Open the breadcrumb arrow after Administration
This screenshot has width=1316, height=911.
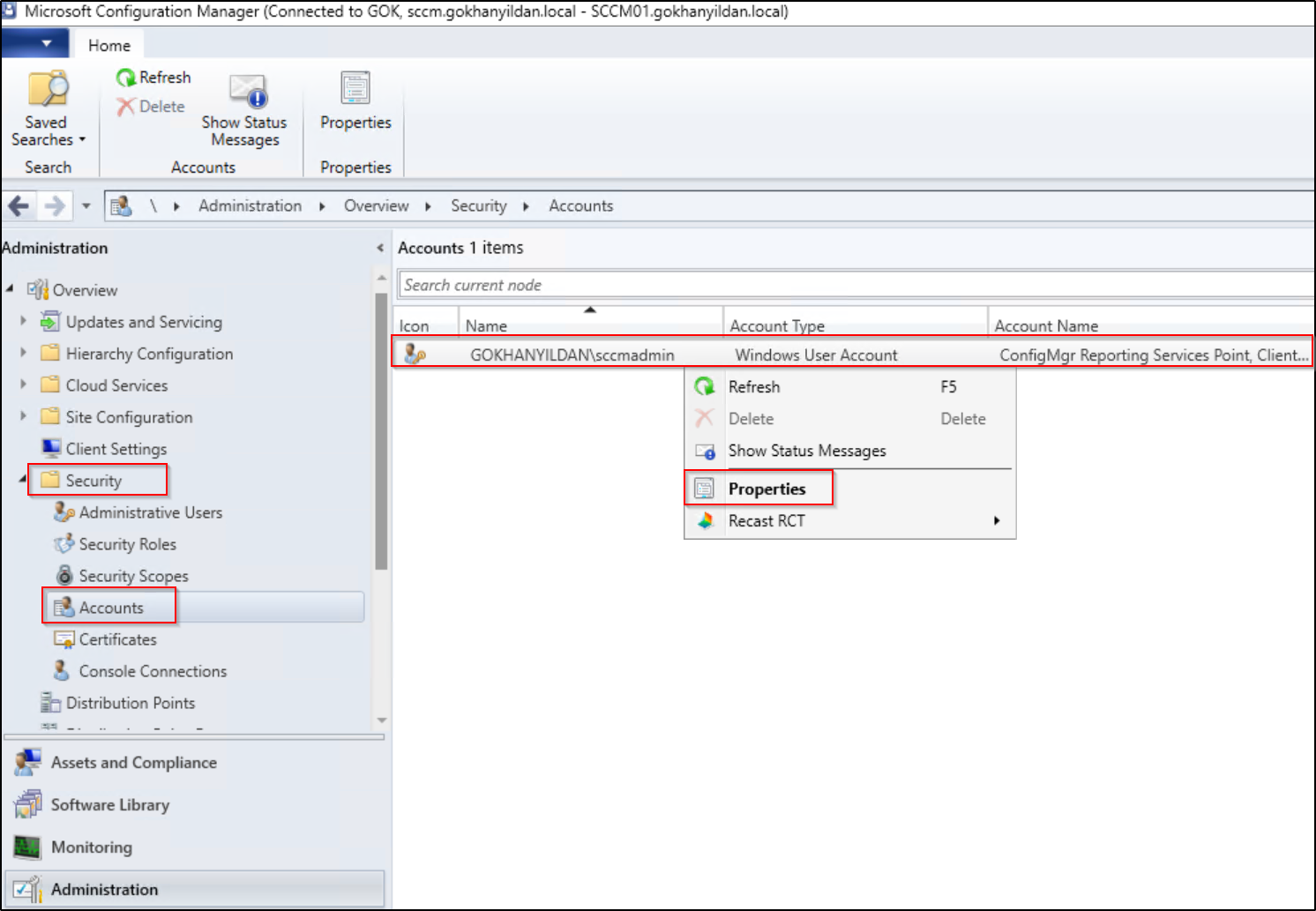pos(322,206)
